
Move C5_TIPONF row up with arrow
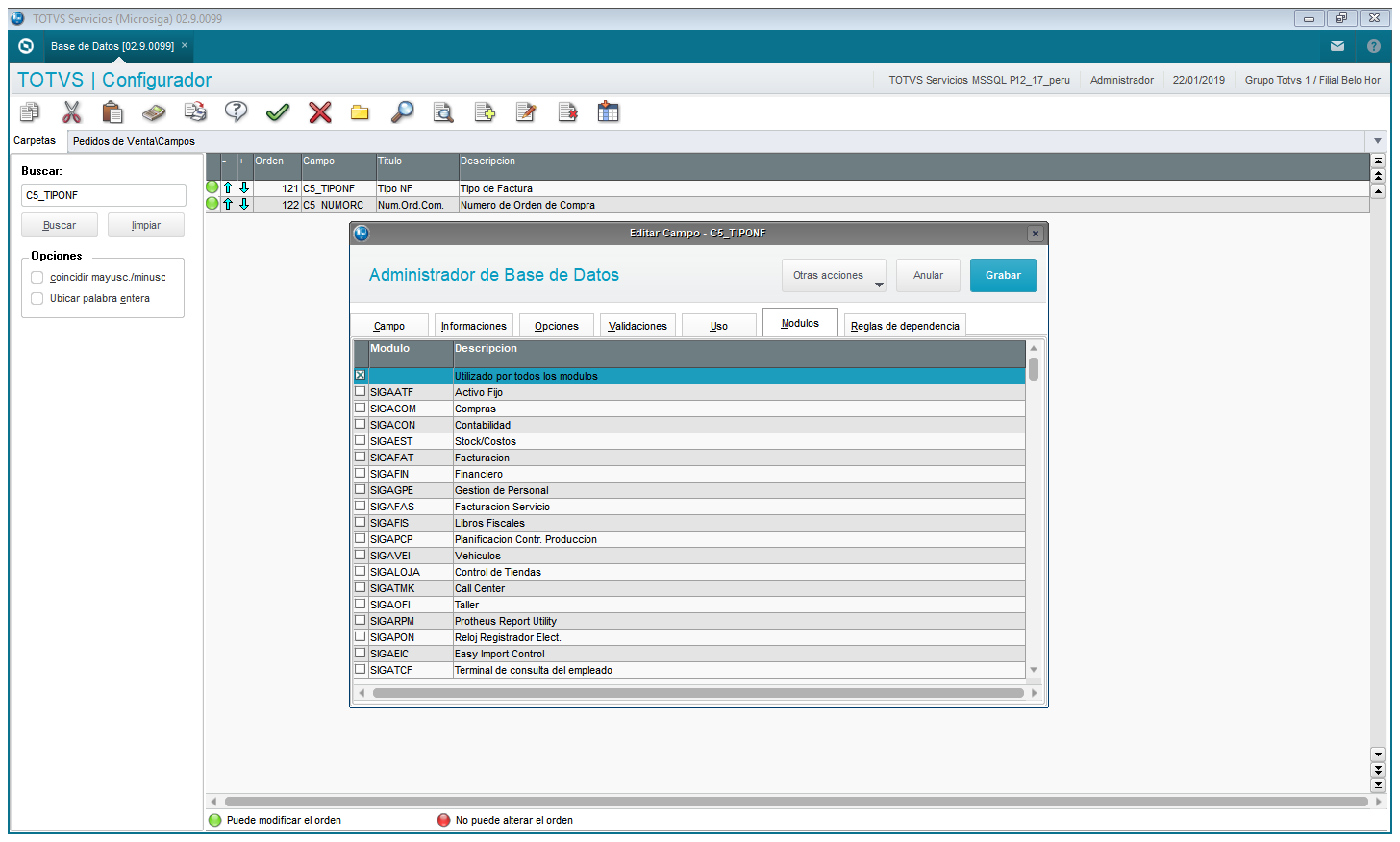coord(228,188)
